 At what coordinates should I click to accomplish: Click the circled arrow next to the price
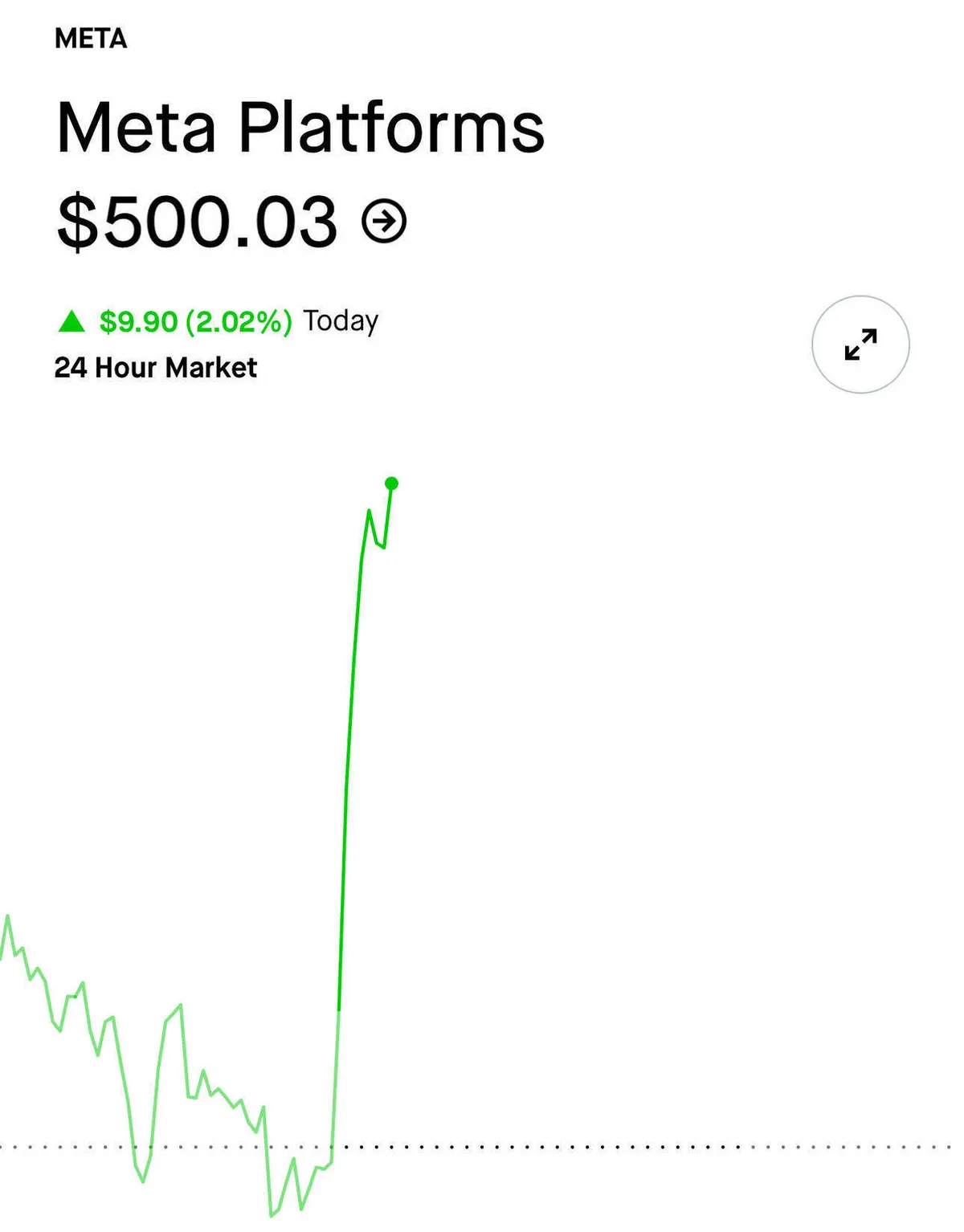[x=384, y=221]
